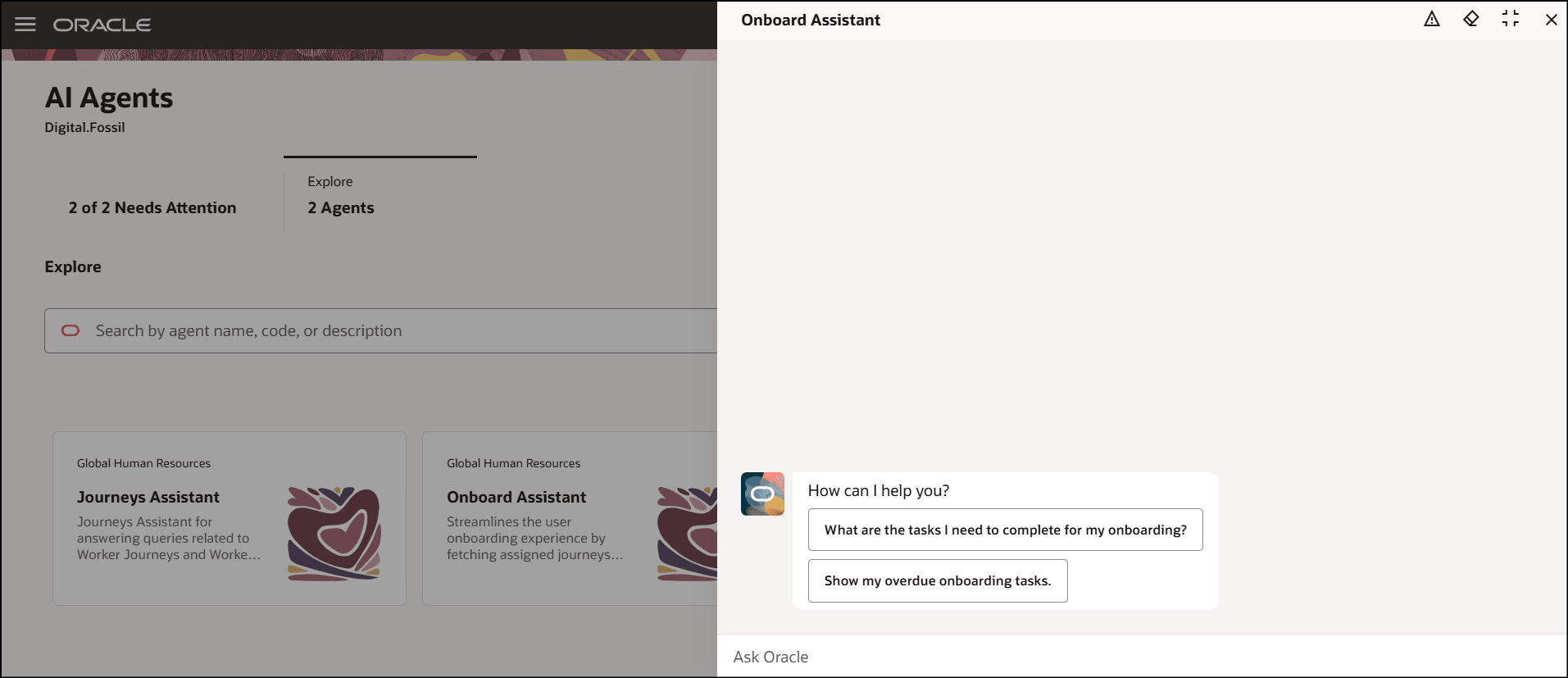Click the Journeys Assistant description text
Screen dimensions: 1568x678
[x=169, y=538]
